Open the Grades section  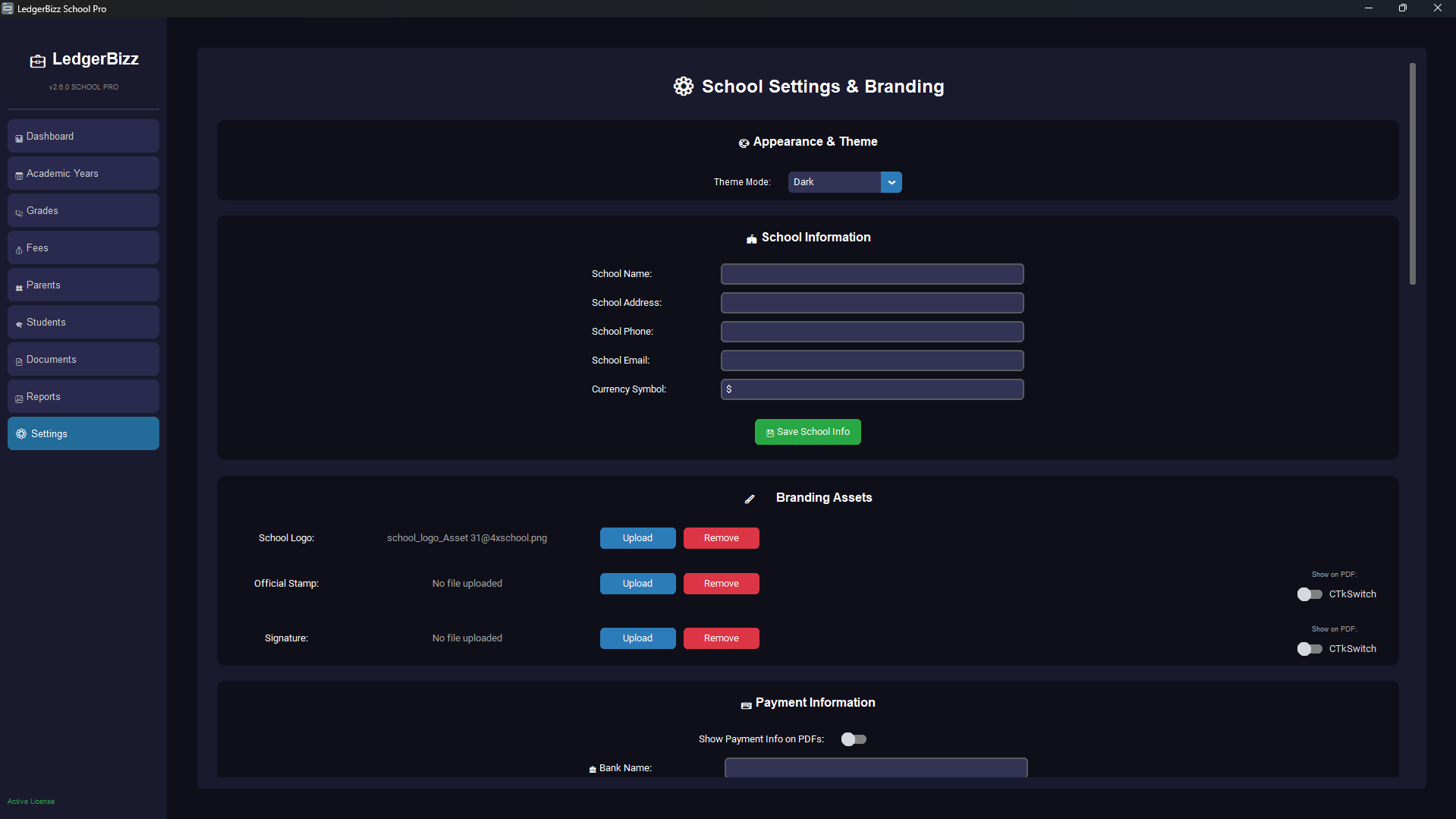[x=83, y=210]
